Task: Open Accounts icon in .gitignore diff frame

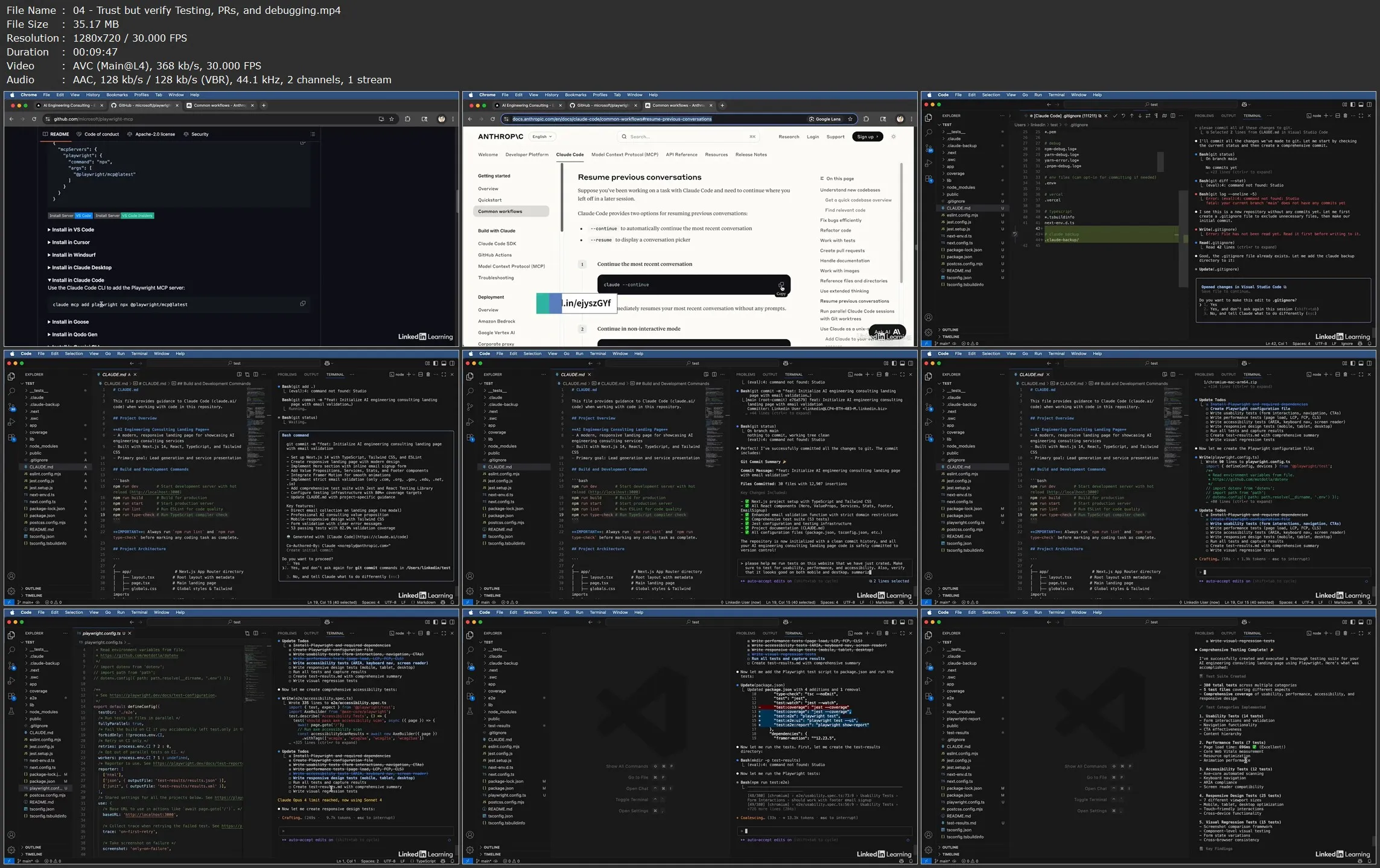Action: (928, 317)
